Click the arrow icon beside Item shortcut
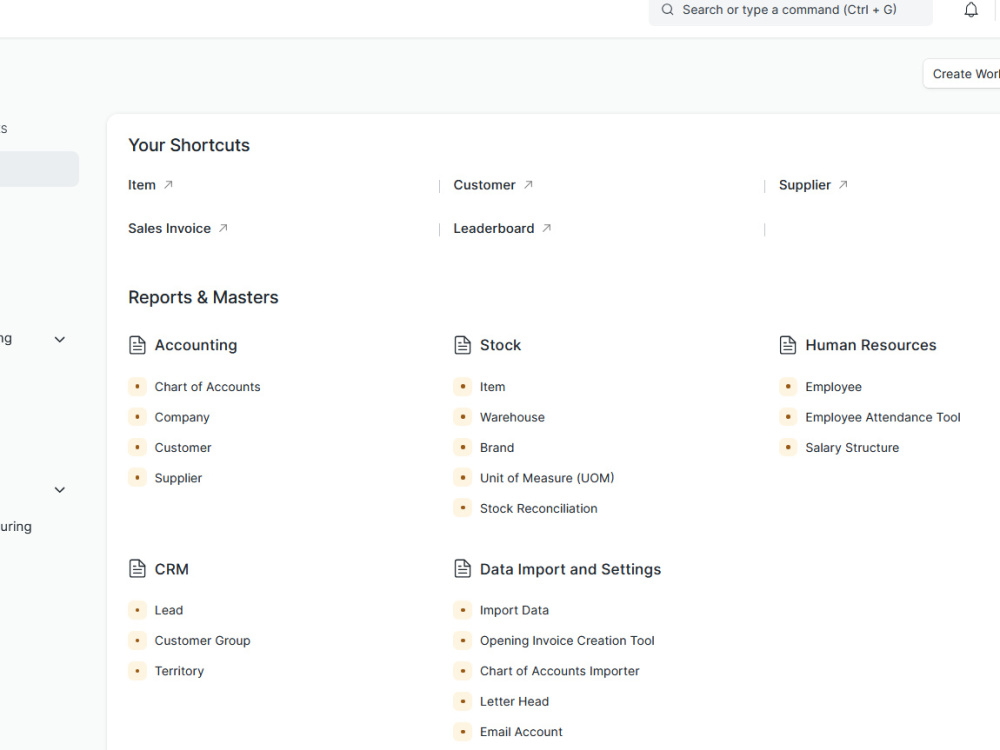Image resolution: width=1000 pixels, height=750 pixels. point(168,184)
